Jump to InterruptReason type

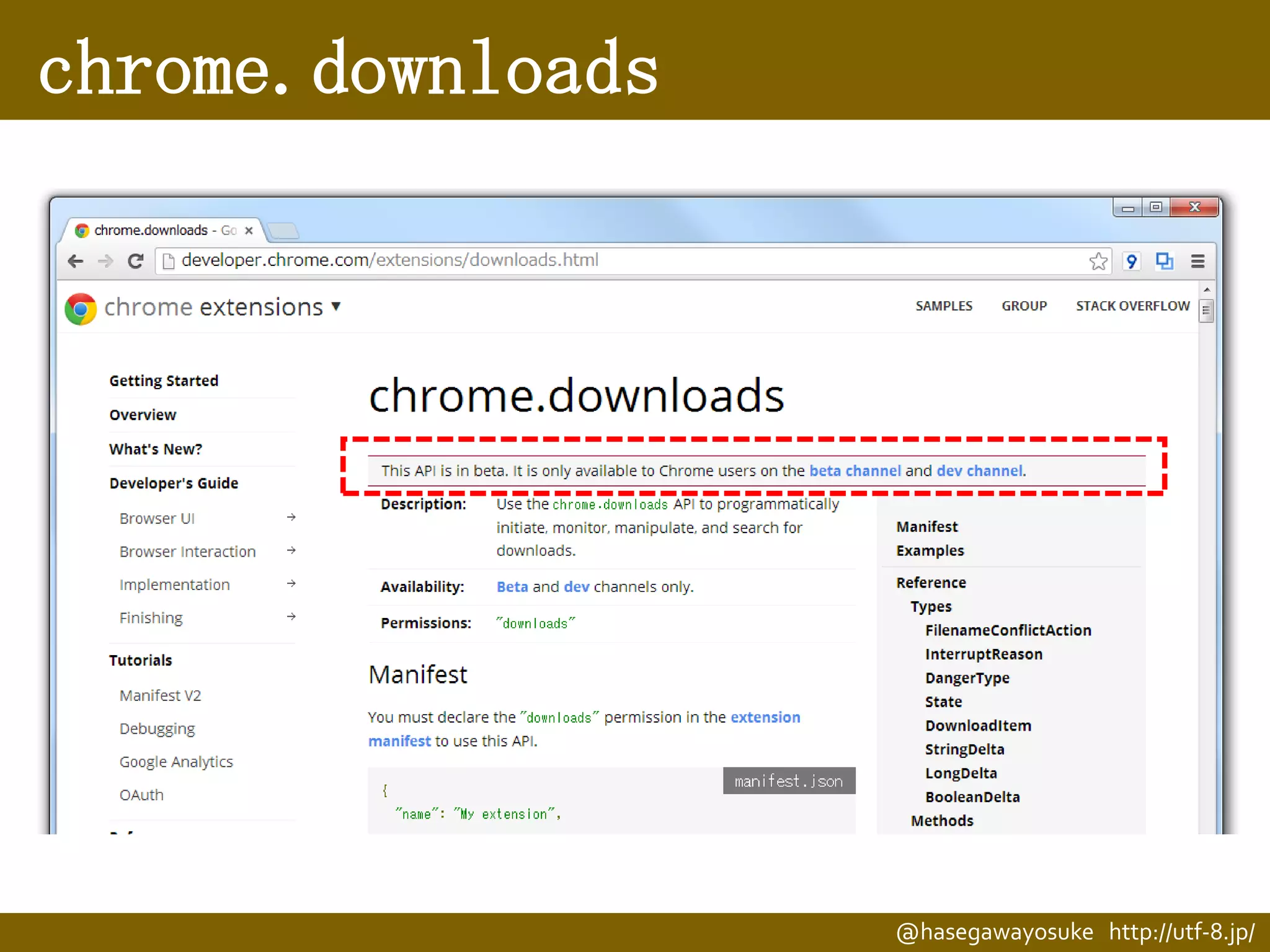tap(984, 654)
